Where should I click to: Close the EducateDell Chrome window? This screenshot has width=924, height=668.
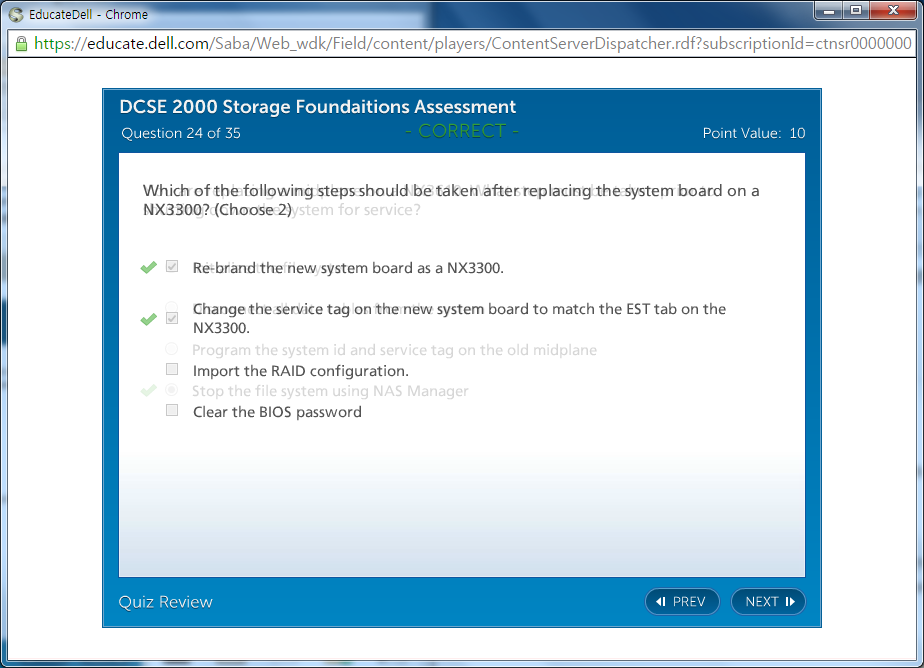tap(893, 11)
